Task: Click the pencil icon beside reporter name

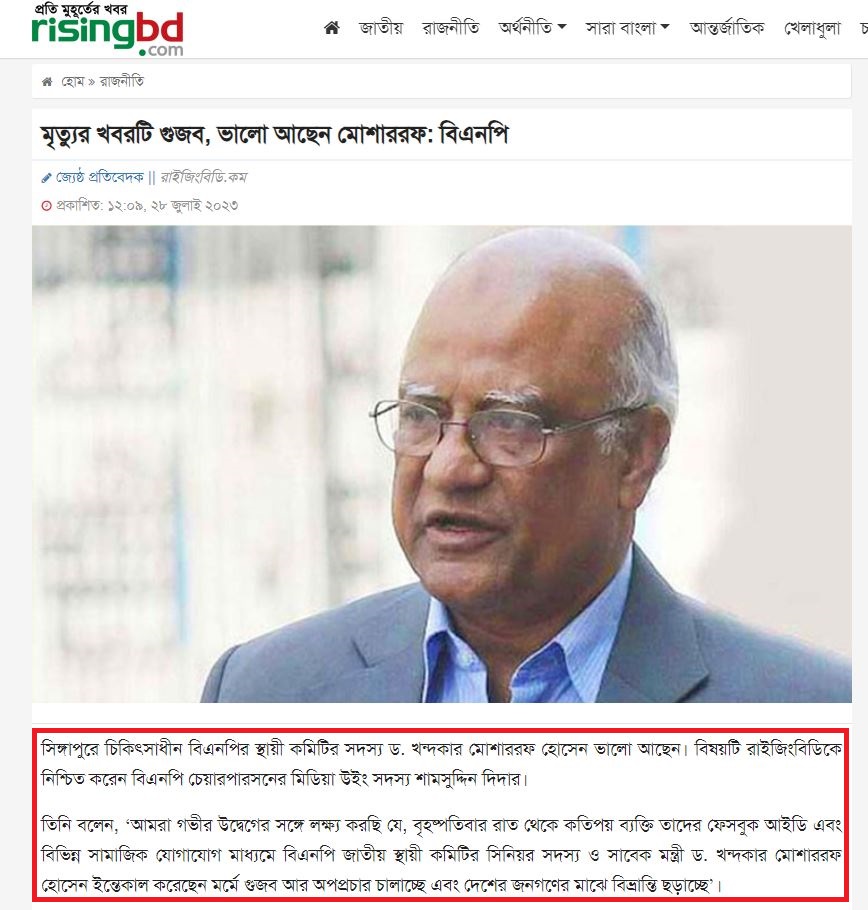Action: [x=46, y=178]
